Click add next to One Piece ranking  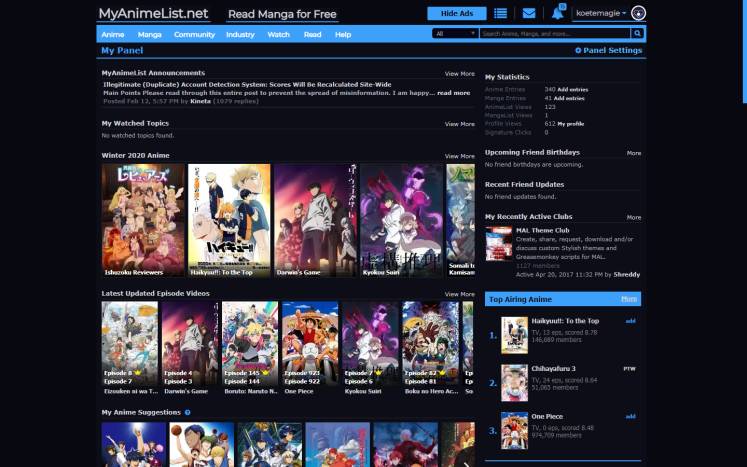(x=630, y=416)
